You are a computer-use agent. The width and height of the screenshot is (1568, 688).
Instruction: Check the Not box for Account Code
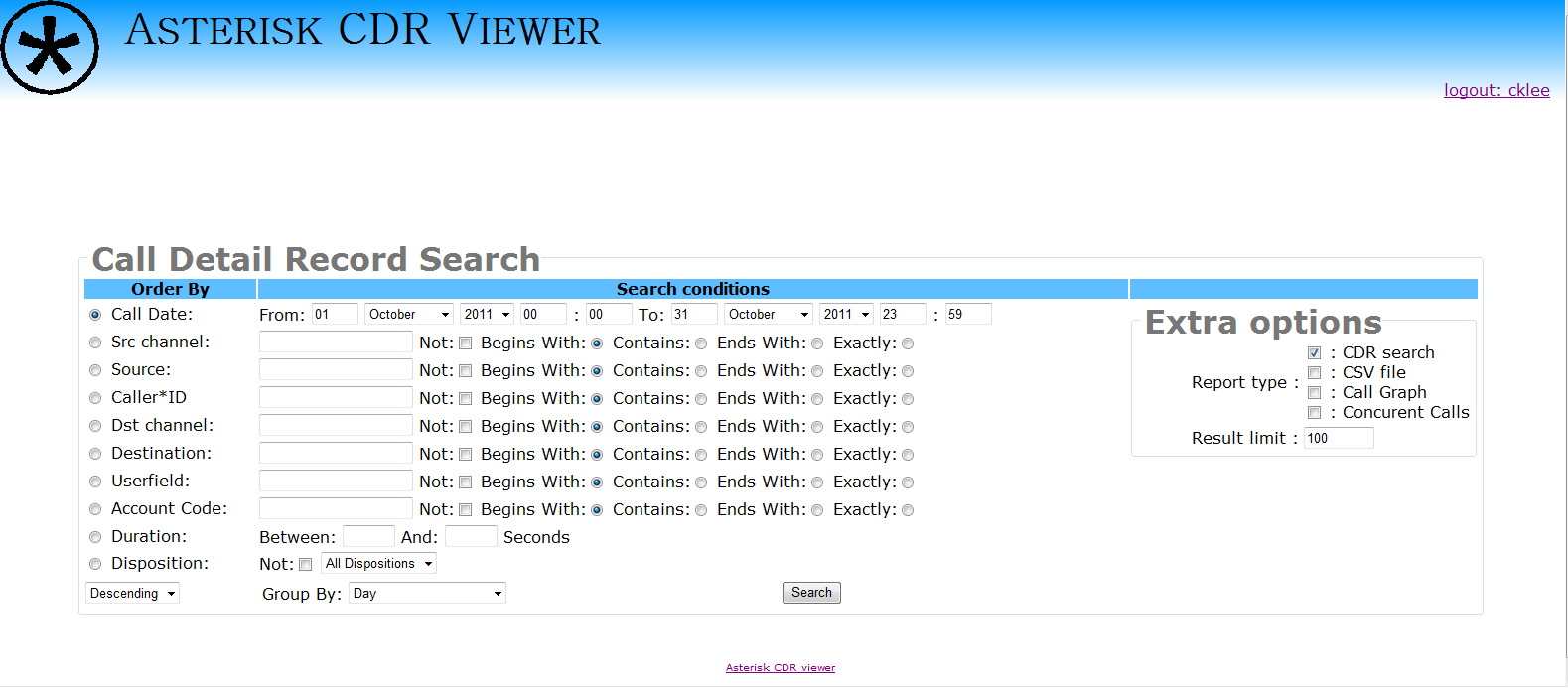coord(465,510)
